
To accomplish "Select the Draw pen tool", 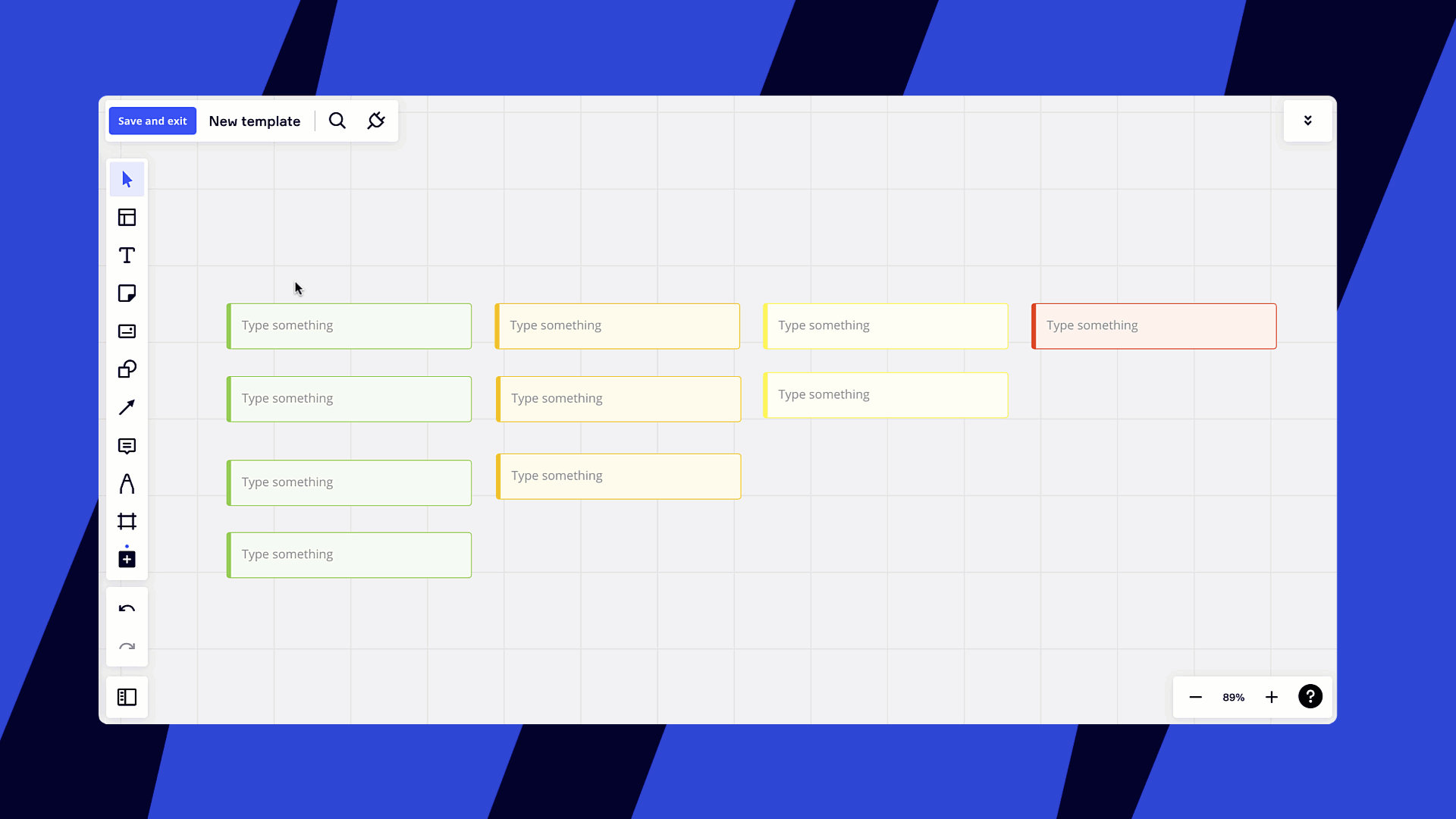I will coord(127,483).
